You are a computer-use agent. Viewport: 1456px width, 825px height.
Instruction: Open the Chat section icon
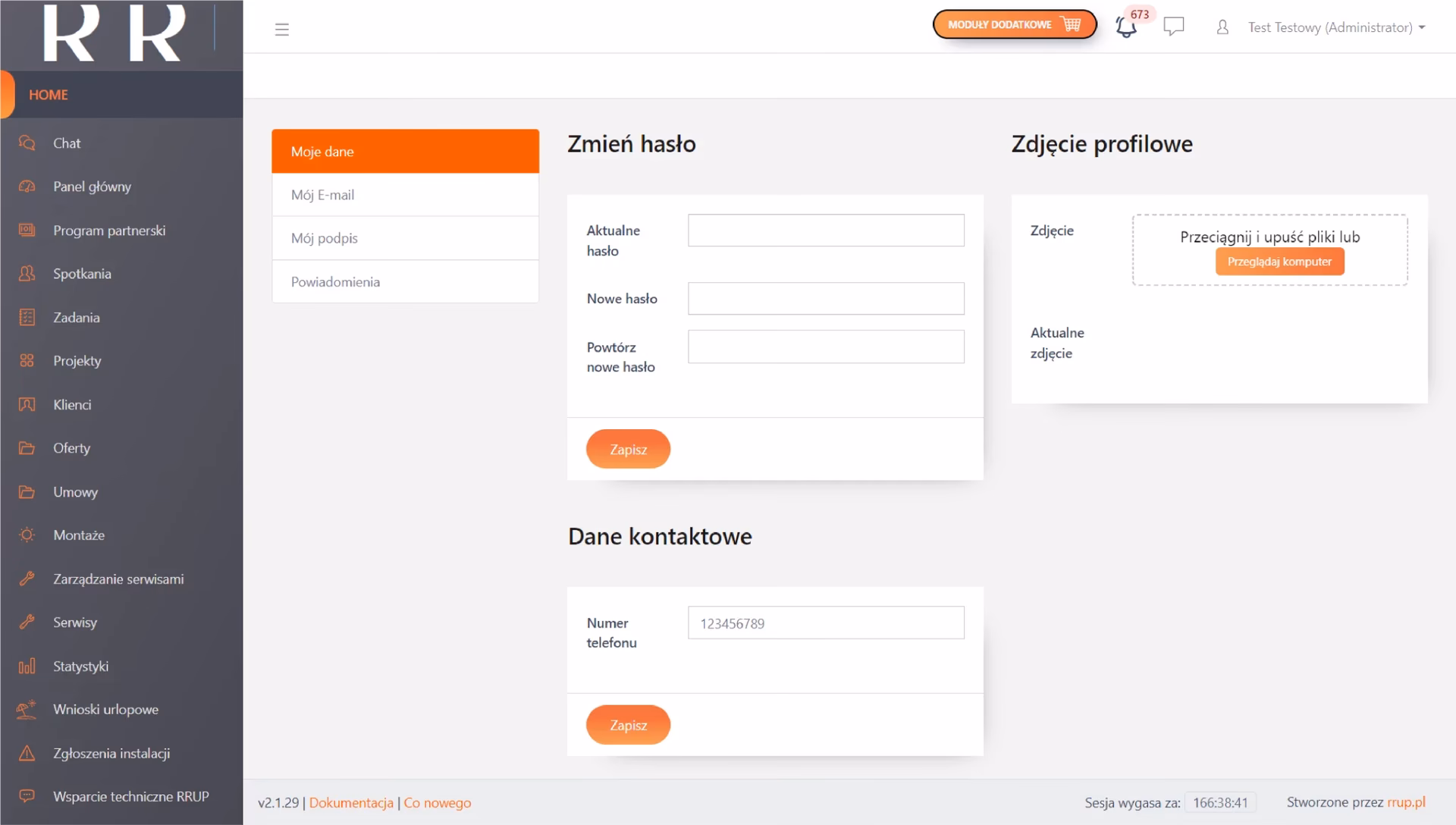27,143
